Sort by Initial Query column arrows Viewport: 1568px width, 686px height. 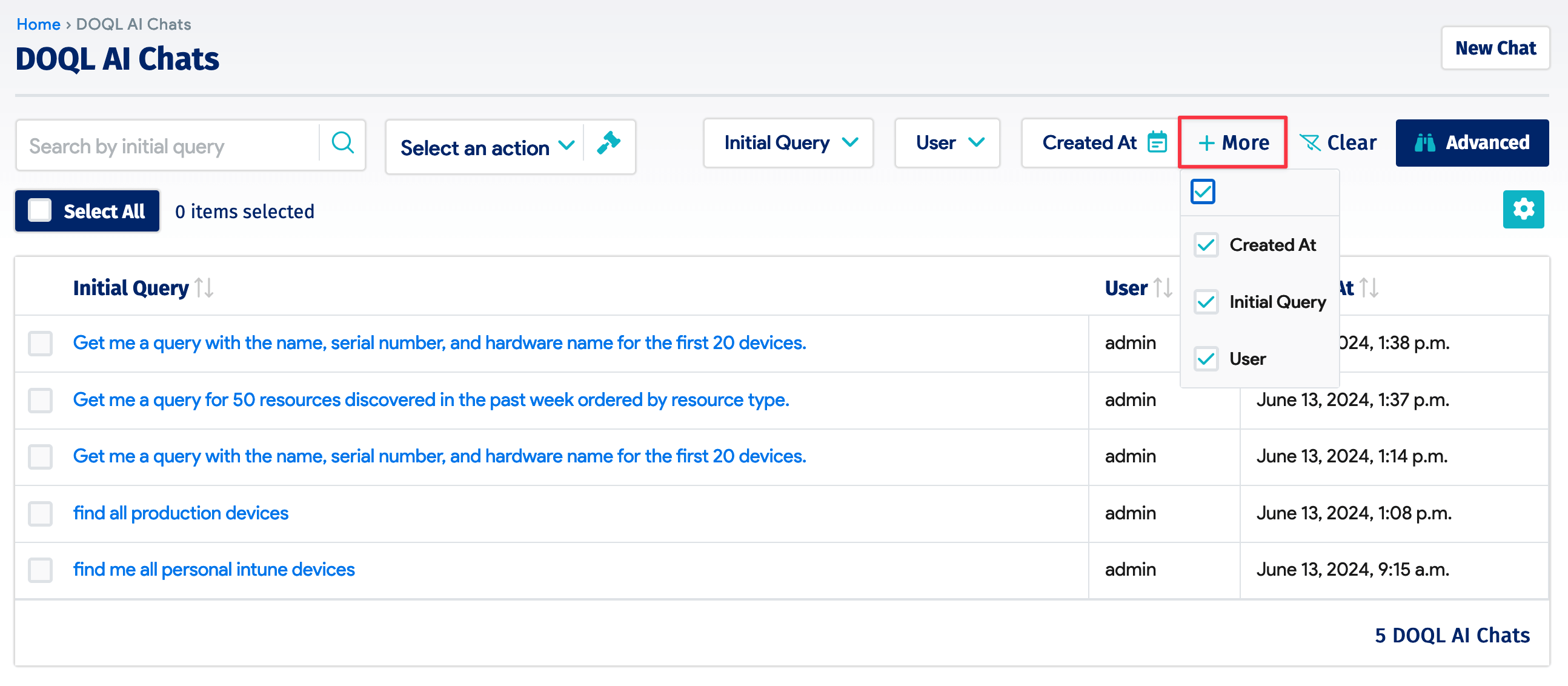(204, 287)
